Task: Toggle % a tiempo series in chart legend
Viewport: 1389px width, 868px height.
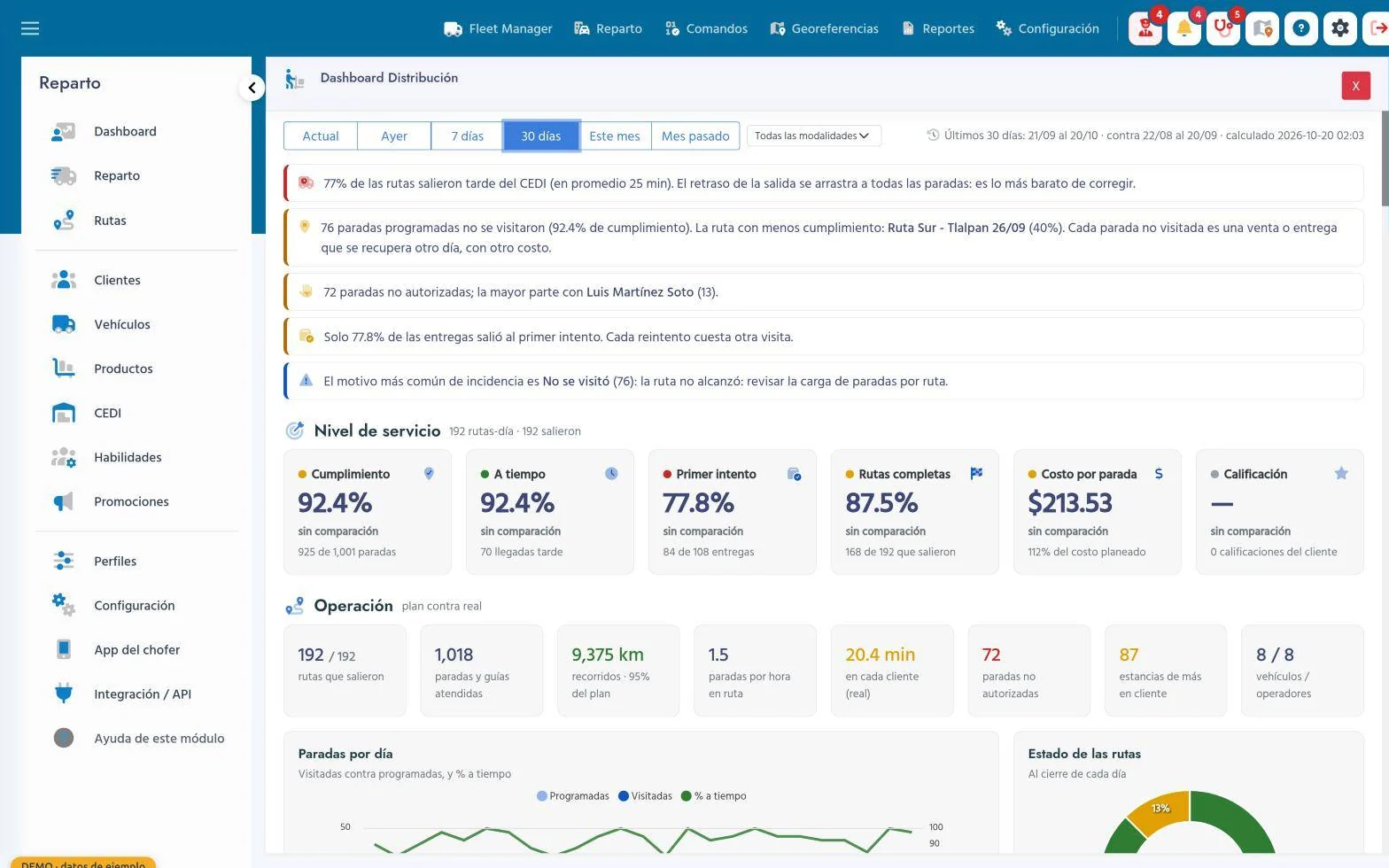Action: coord(714,796)
